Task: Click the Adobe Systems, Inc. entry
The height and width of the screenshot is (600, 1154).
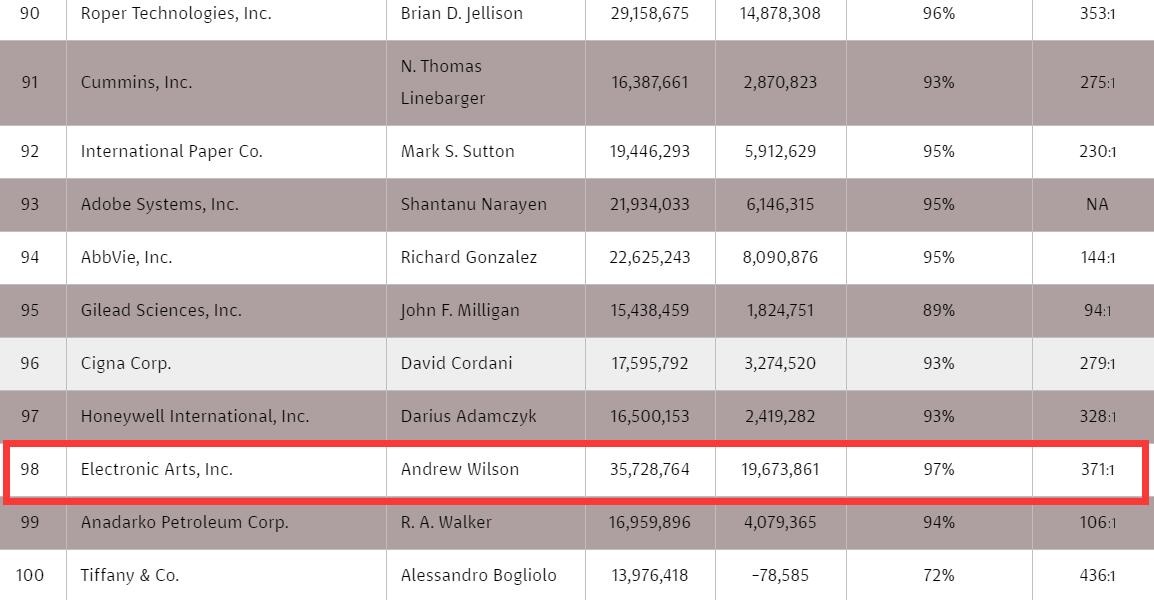Action: pos(159,204)
